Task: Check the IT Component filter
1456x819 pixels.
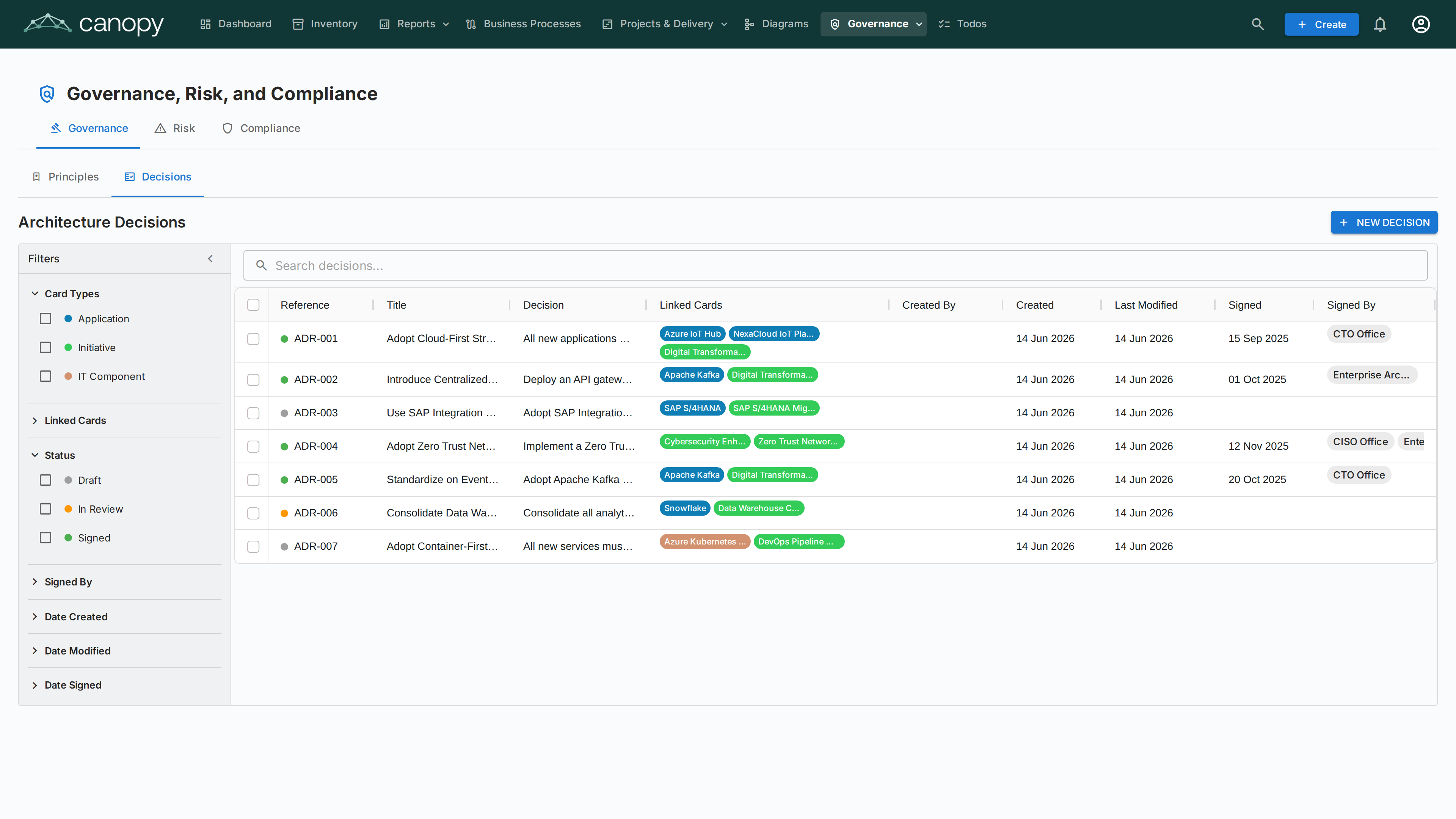Action: click(45, 377)
